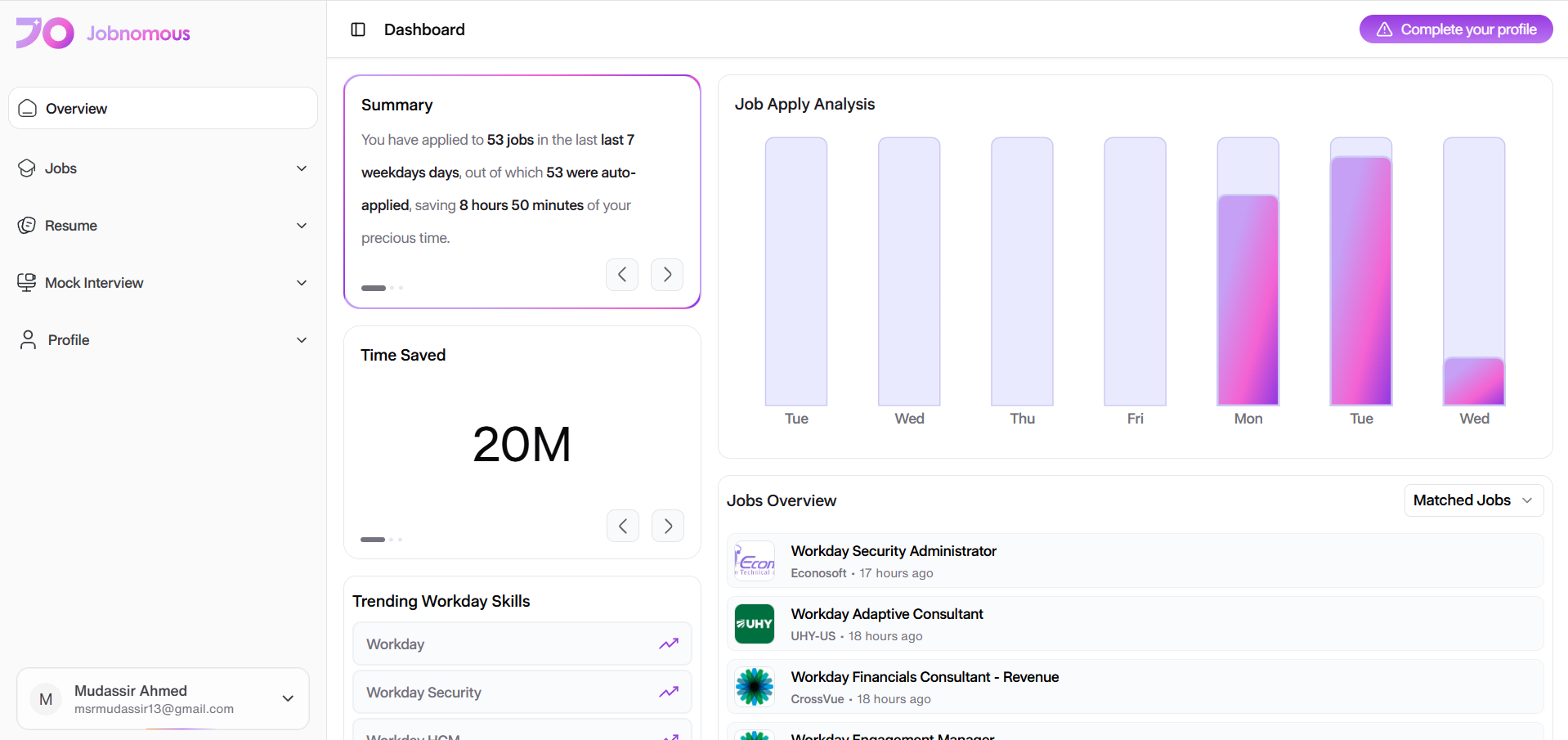Click the Jobs Overview heading
This screenshot has width=1568, height=740.
(x=782, y=500)
